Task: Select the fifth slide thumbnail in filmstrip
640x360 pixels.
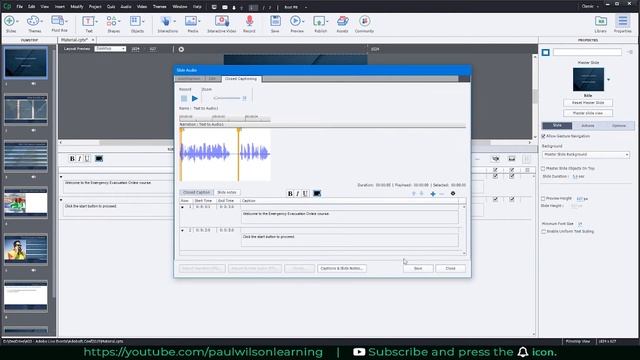Action: [26, 249]
